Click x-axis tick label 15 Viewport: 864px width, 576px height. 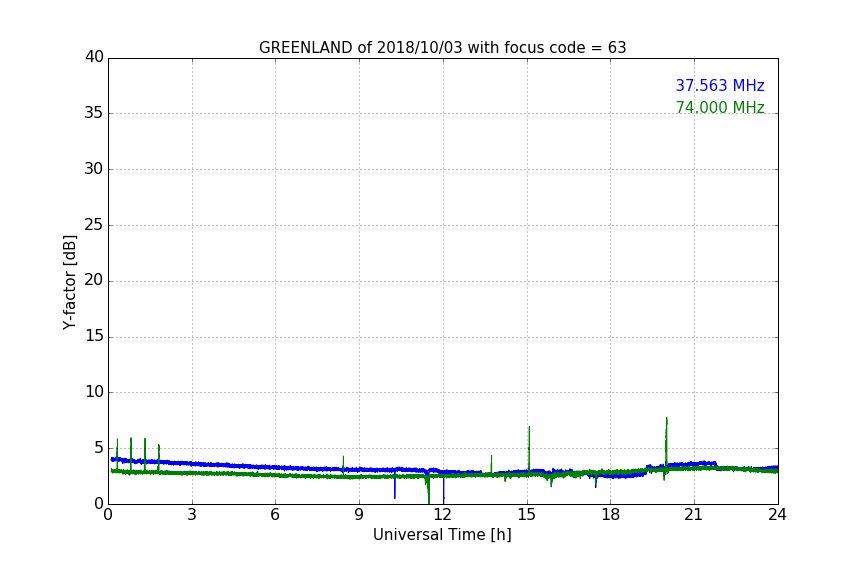[x=527, y=515]
